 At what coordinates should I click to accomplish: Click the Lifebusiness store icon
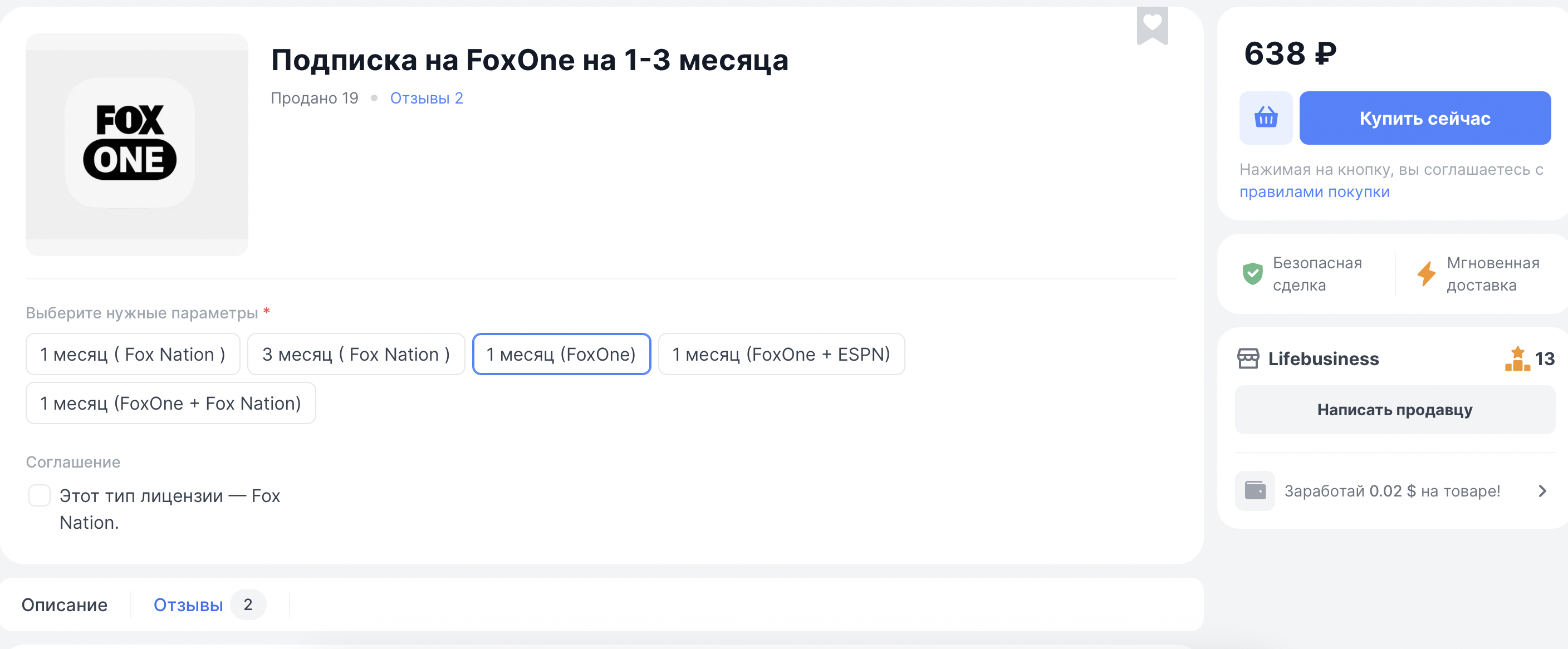pyautogui.click(x=1248, y=359)
